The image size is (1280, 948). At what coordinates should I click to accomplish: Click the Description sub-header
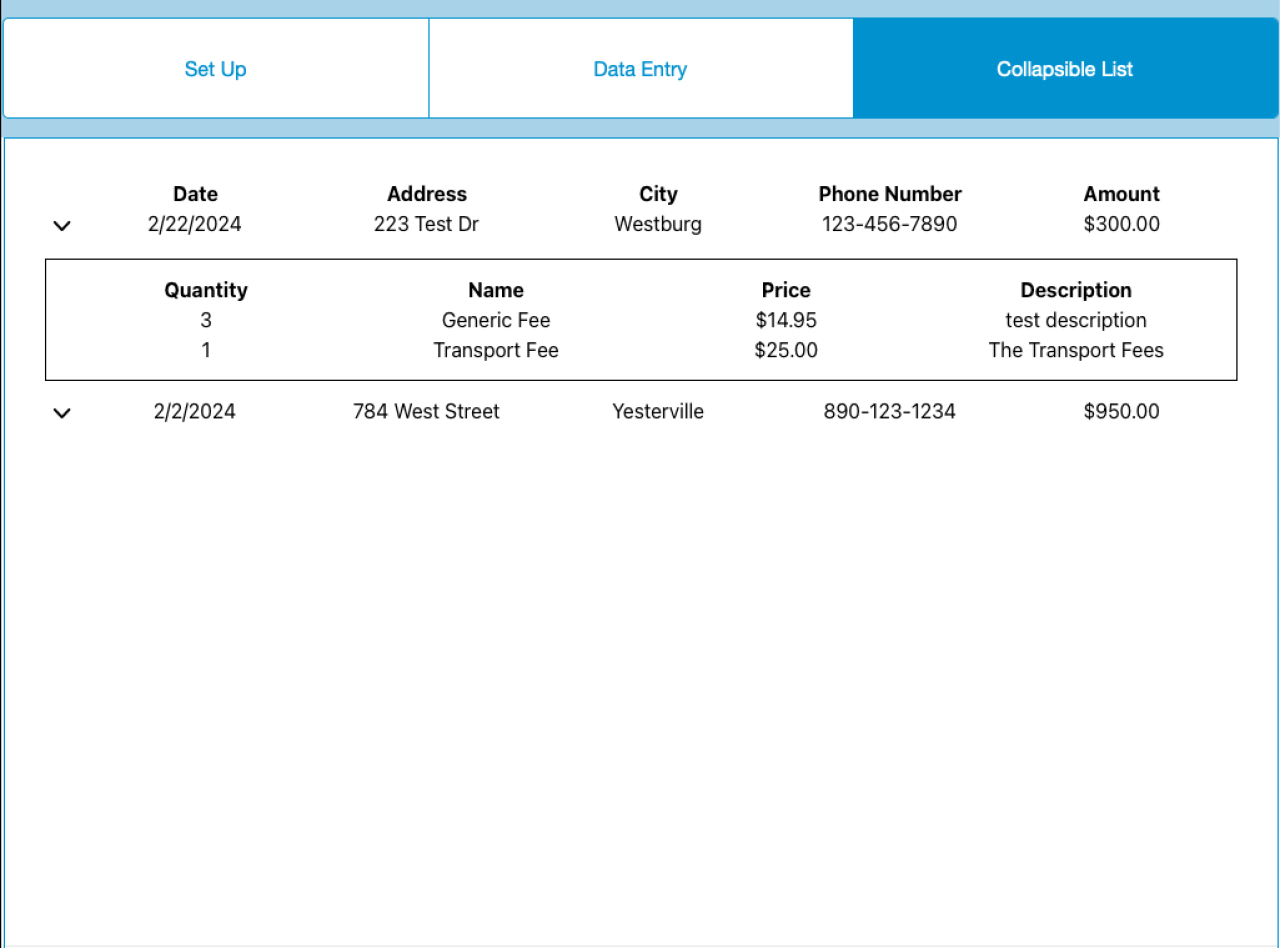tap(1076, 290)
